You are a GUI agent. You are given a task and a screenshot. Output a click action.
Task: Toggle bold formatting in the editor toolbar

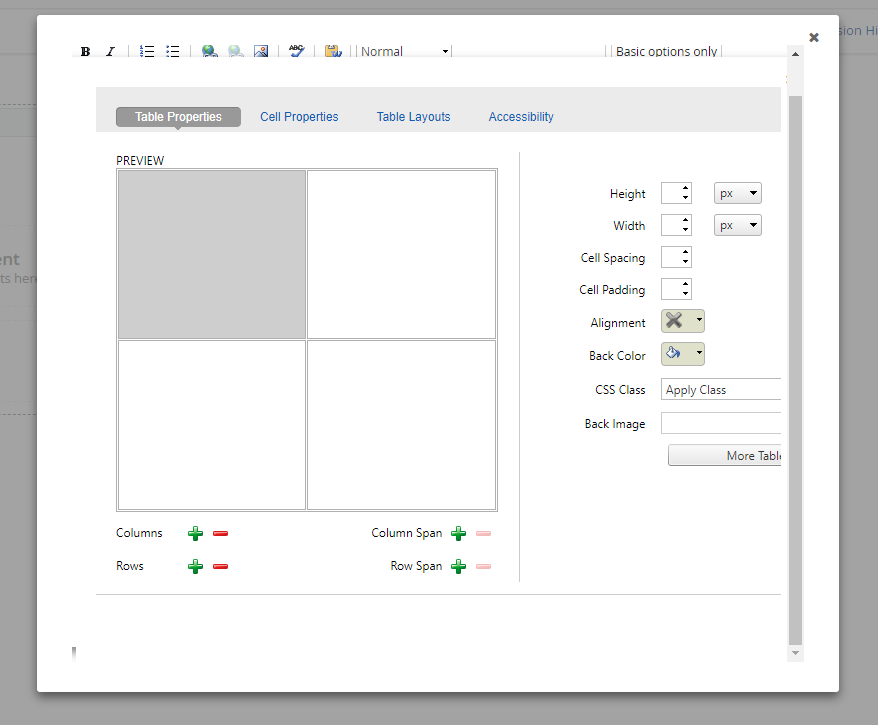point(85,52)
